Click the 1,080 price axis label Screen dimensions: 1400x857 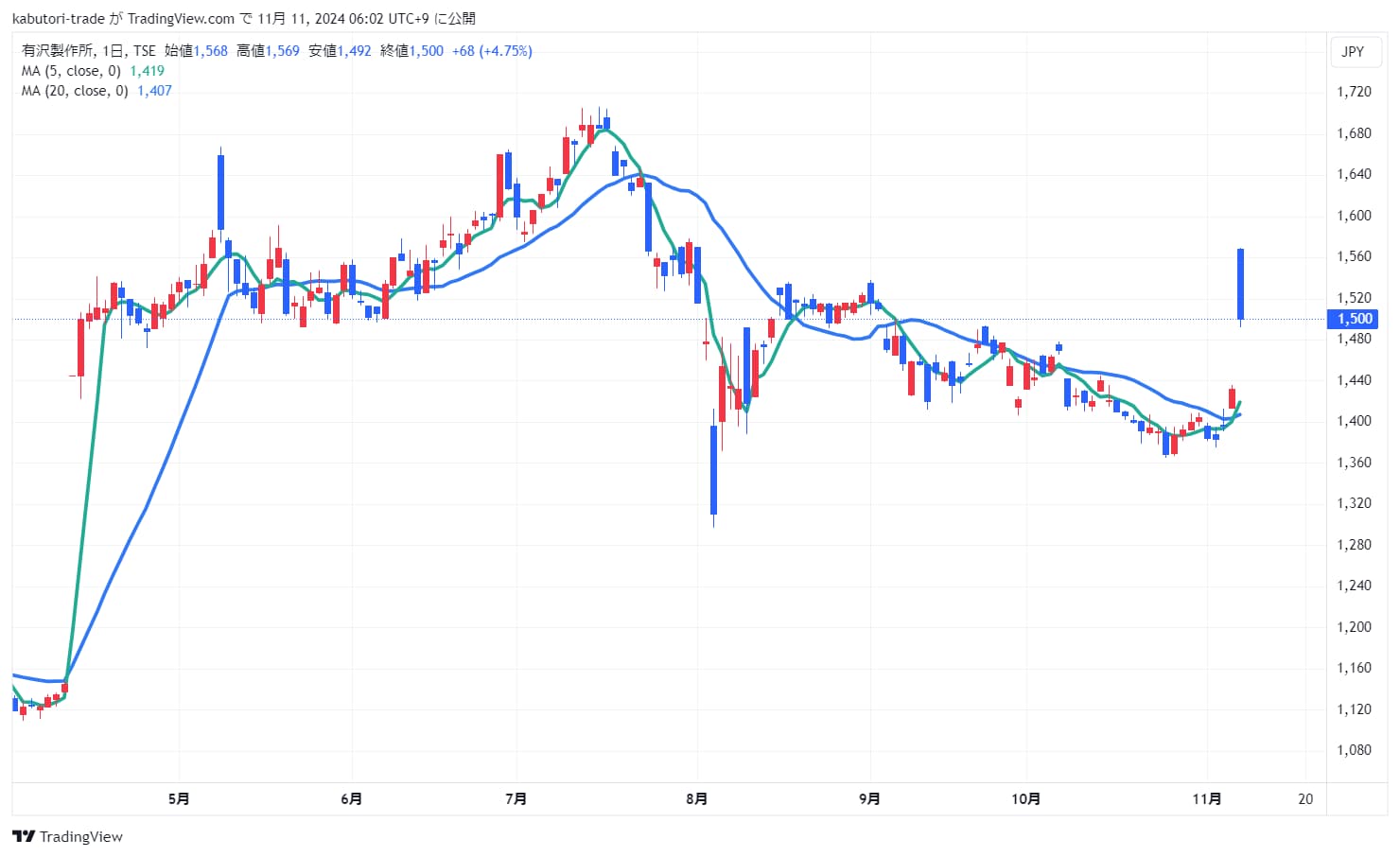pos(1354,750)
